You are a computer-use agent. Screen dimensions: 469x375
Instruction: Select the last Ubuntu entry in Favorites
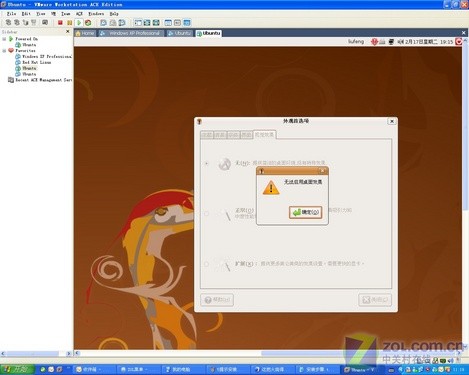(x=26, y=74)
